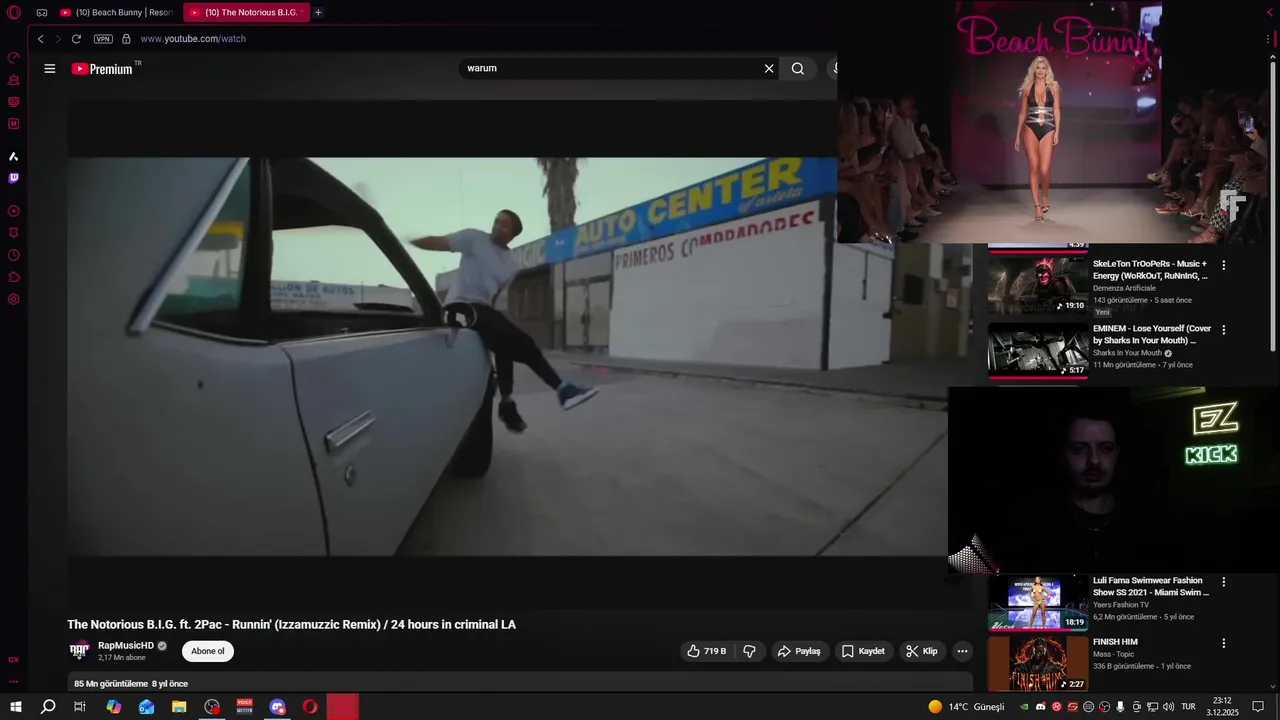
Task: Open a new browser tab
Action: pyautogui.click(x=318, y=12)
